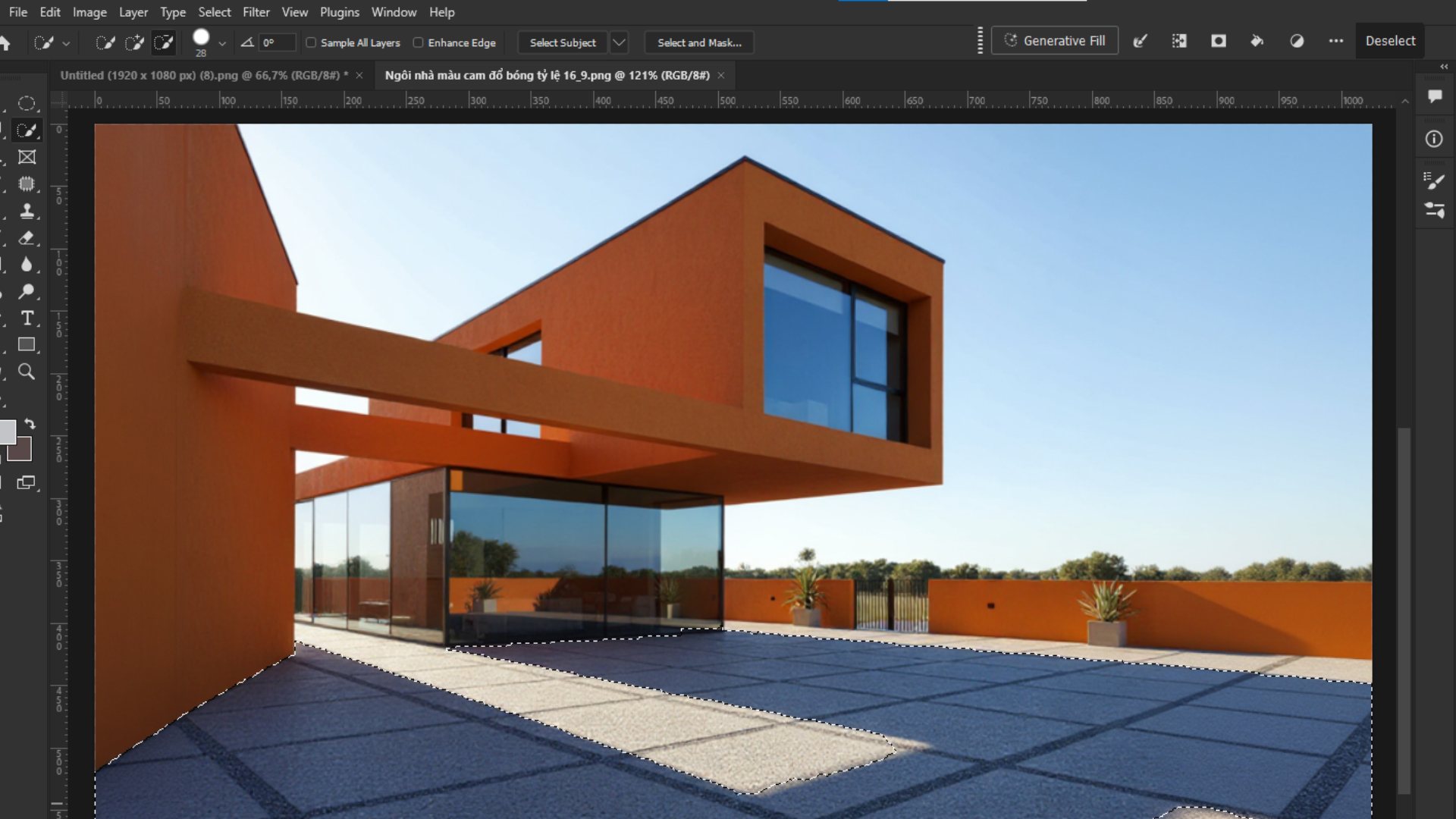Image resolution: width=1456 pixels, height=819 pixels.
Task: Enable Sample All Layers checkbox
Action: pos(311,42)
